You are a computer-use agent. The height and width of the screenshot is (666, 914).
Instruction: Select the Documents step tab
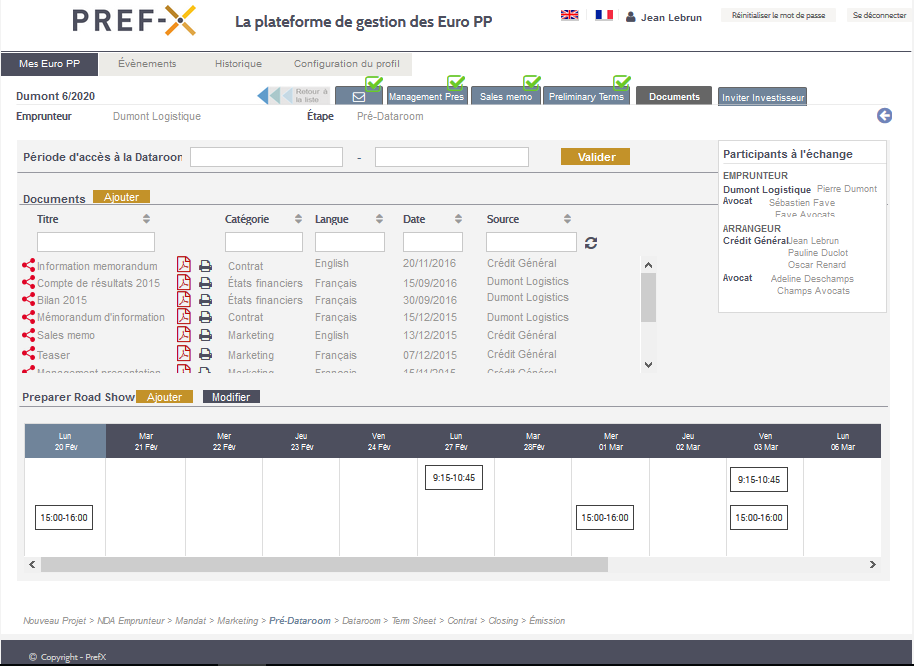(674, 97)
